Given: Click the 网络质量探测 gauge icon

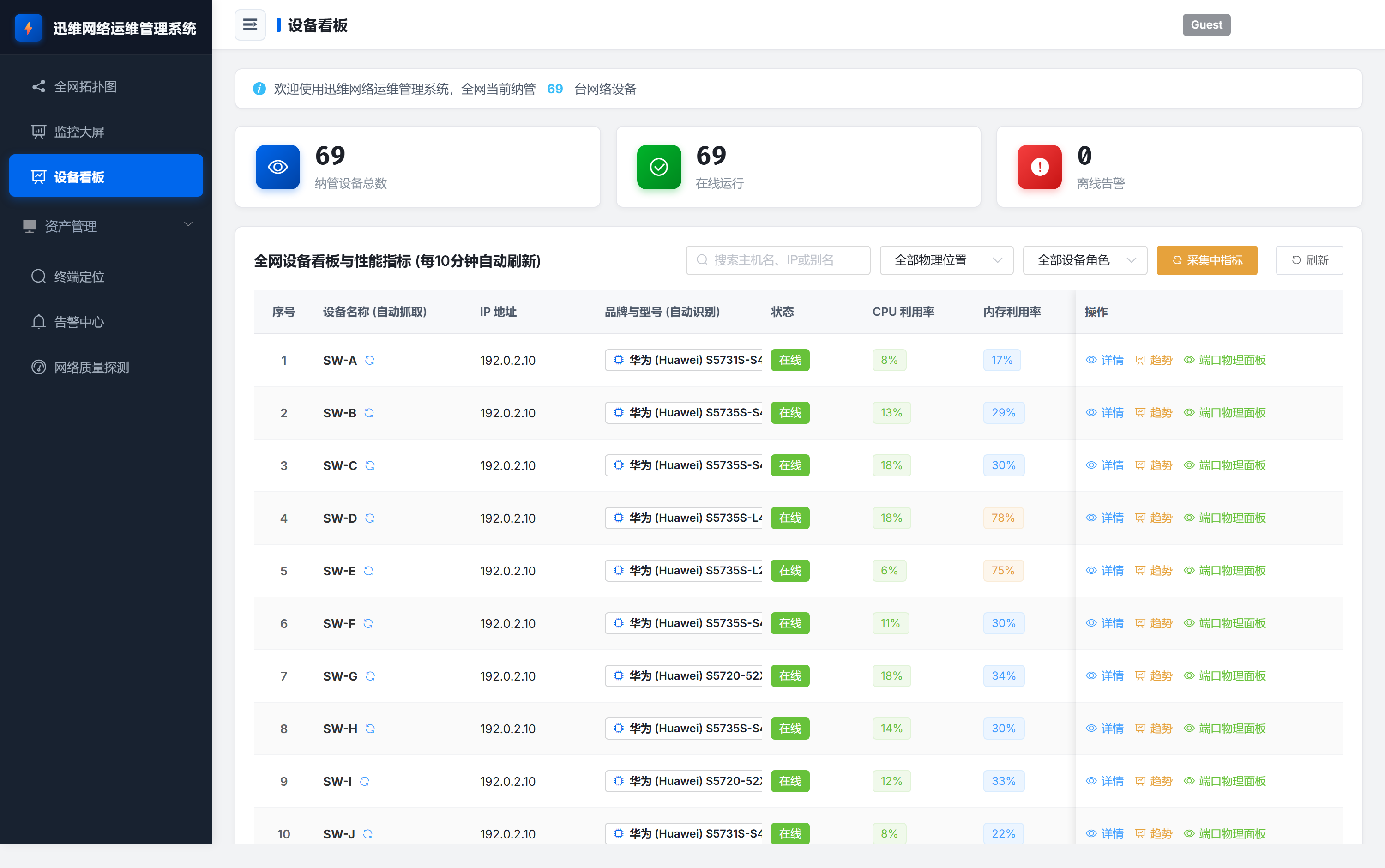Looking at the screenshot, I should pos(38,368).
